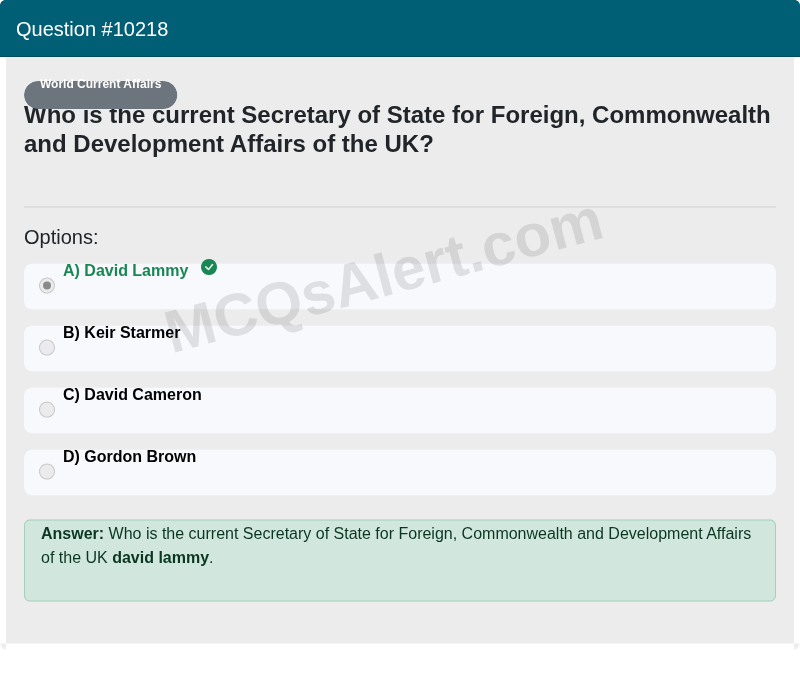Screen dimensions: 800x674
Task: Click the "B) Keir Starmer" option label
Action: [x=121, y=332]
